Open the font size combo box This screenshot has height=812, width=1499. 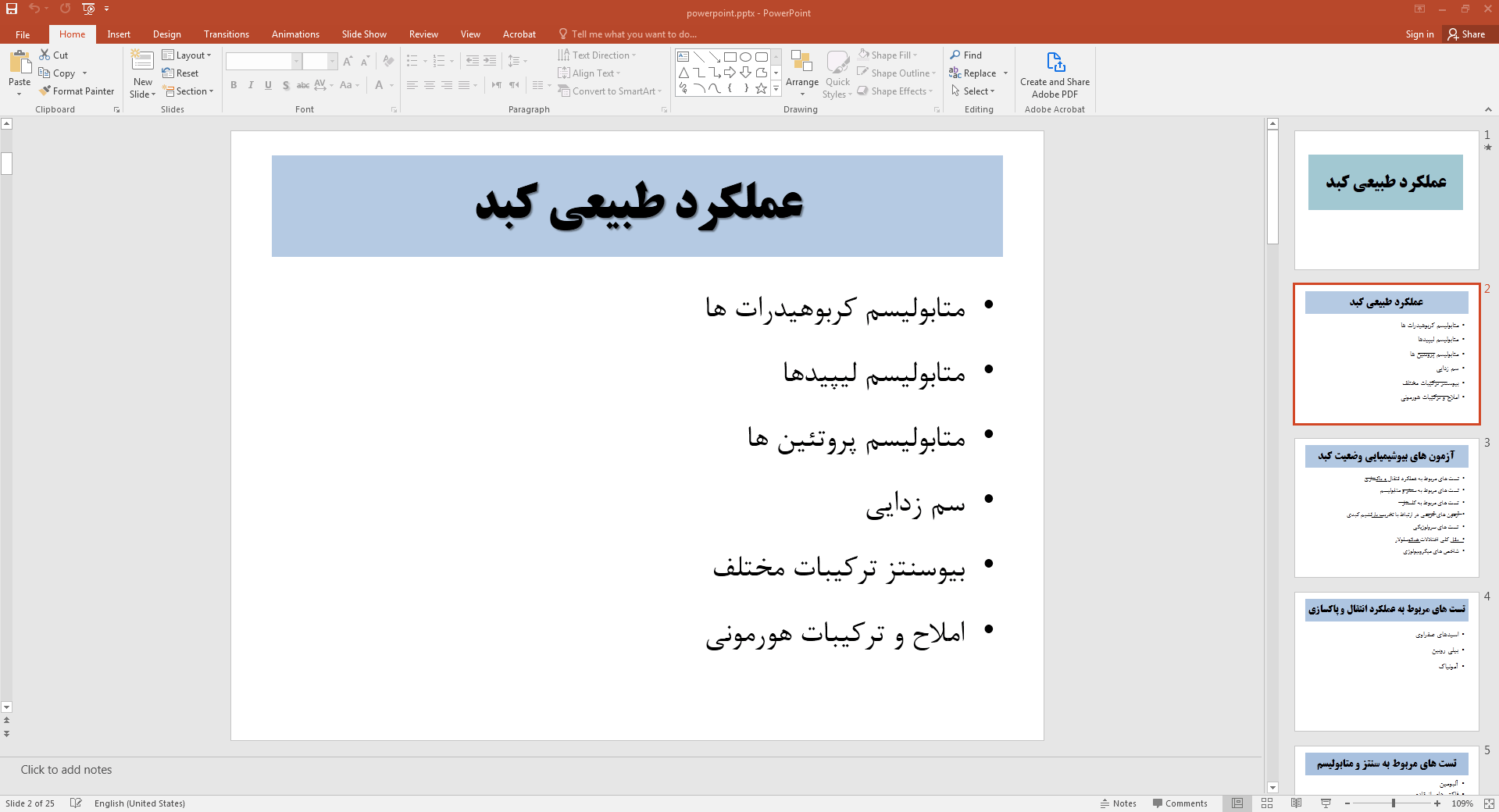(x=319, y=61)
